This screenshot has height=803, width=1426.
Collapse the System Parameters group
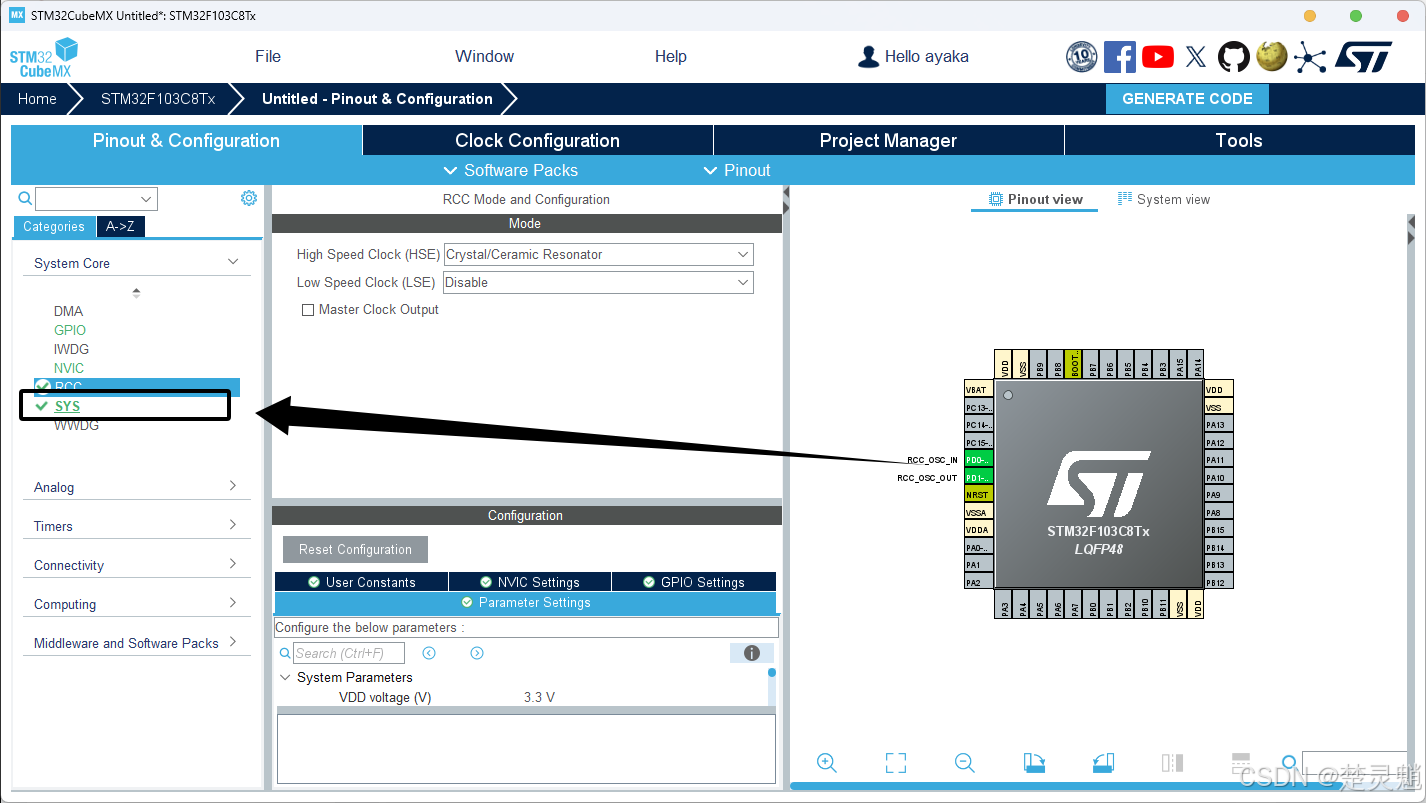click(x=285, y=677)
